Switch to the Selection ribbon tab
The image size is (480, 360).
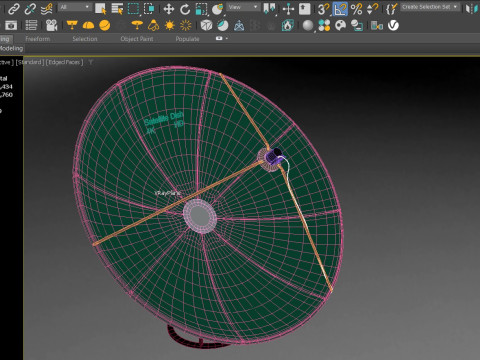(x=85, y=39)
